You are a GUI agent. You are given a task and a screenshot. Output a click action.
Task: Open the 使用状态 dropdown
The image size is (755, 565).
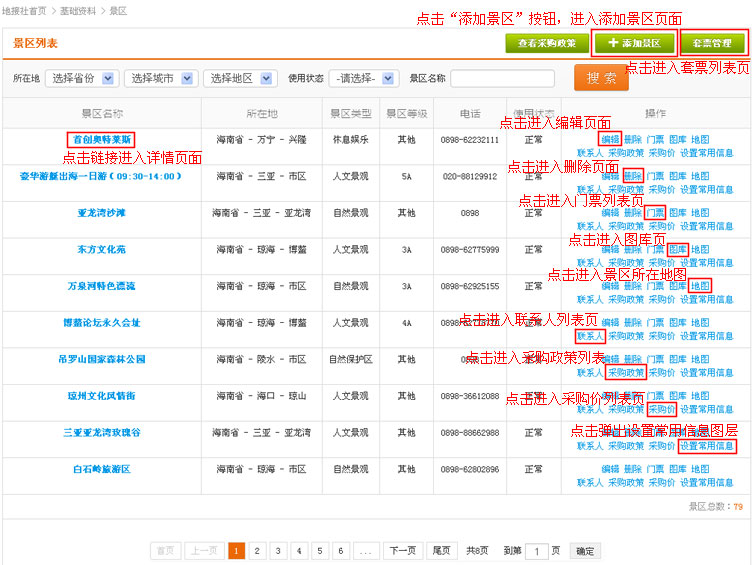click(364, 79)
